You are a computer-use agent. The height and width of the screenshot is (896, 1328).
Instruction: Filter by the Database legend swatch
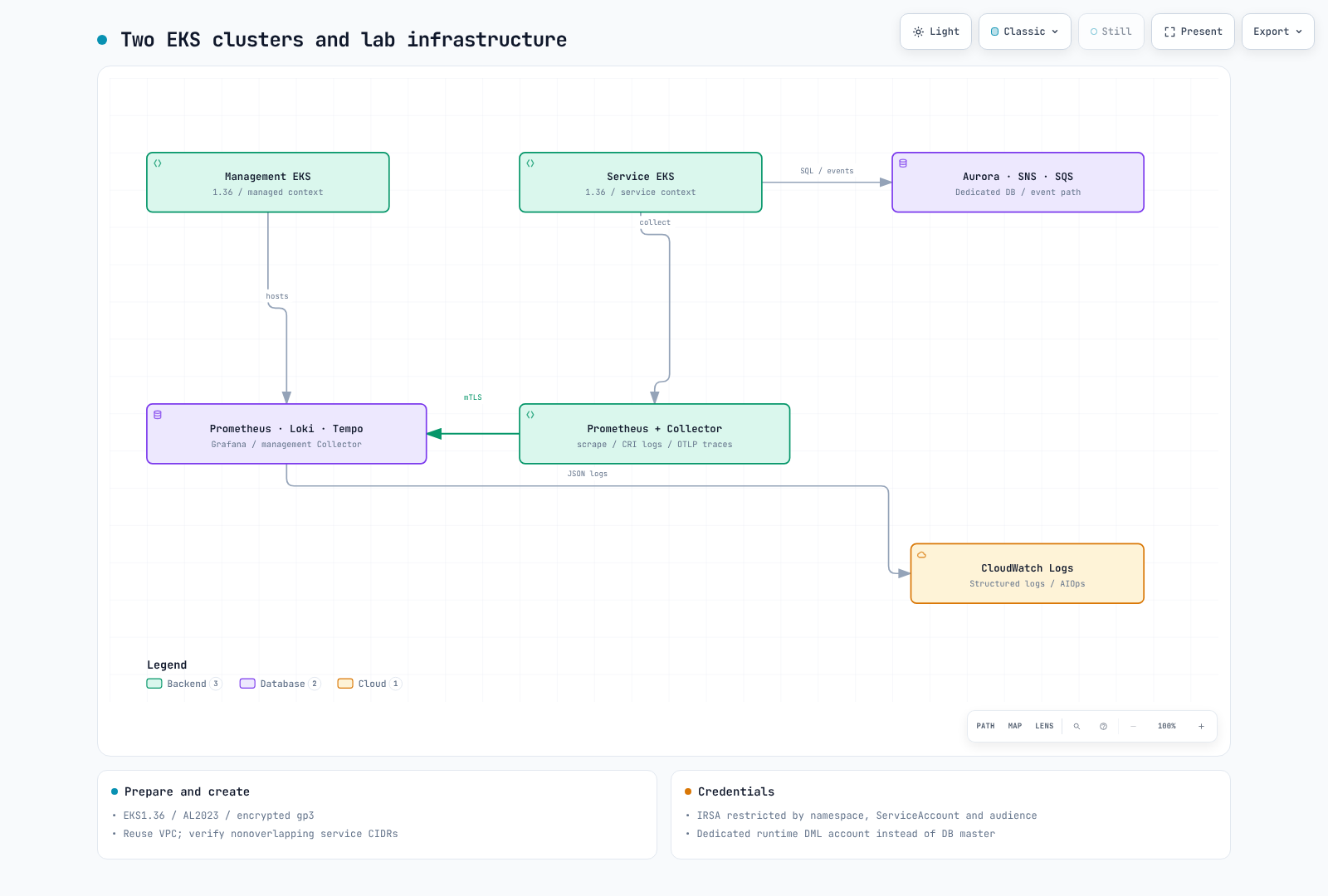click(x=247, y=684)
